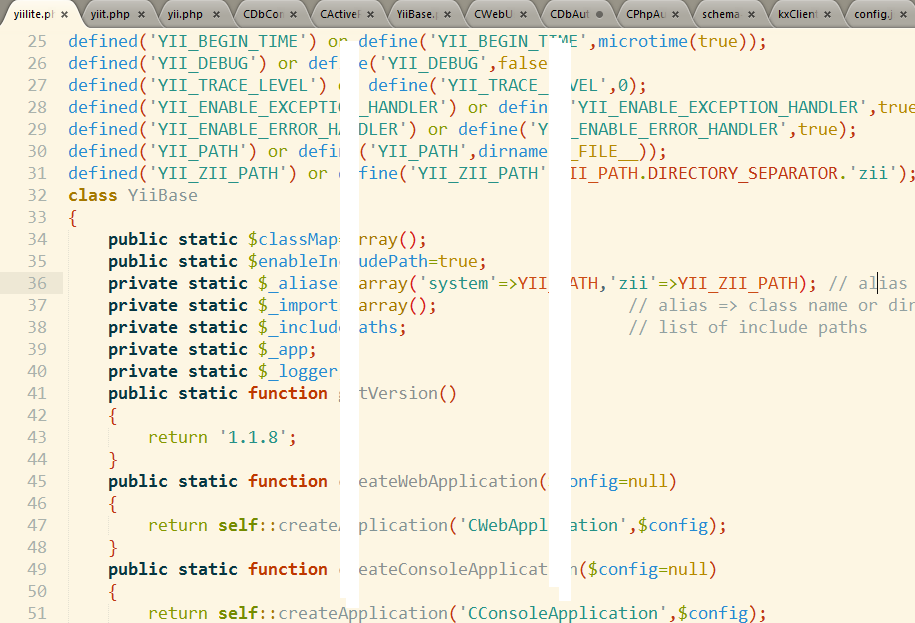This screenshot has height=623, width=915.
Task: Close the CActive tab
Action: 371,15
